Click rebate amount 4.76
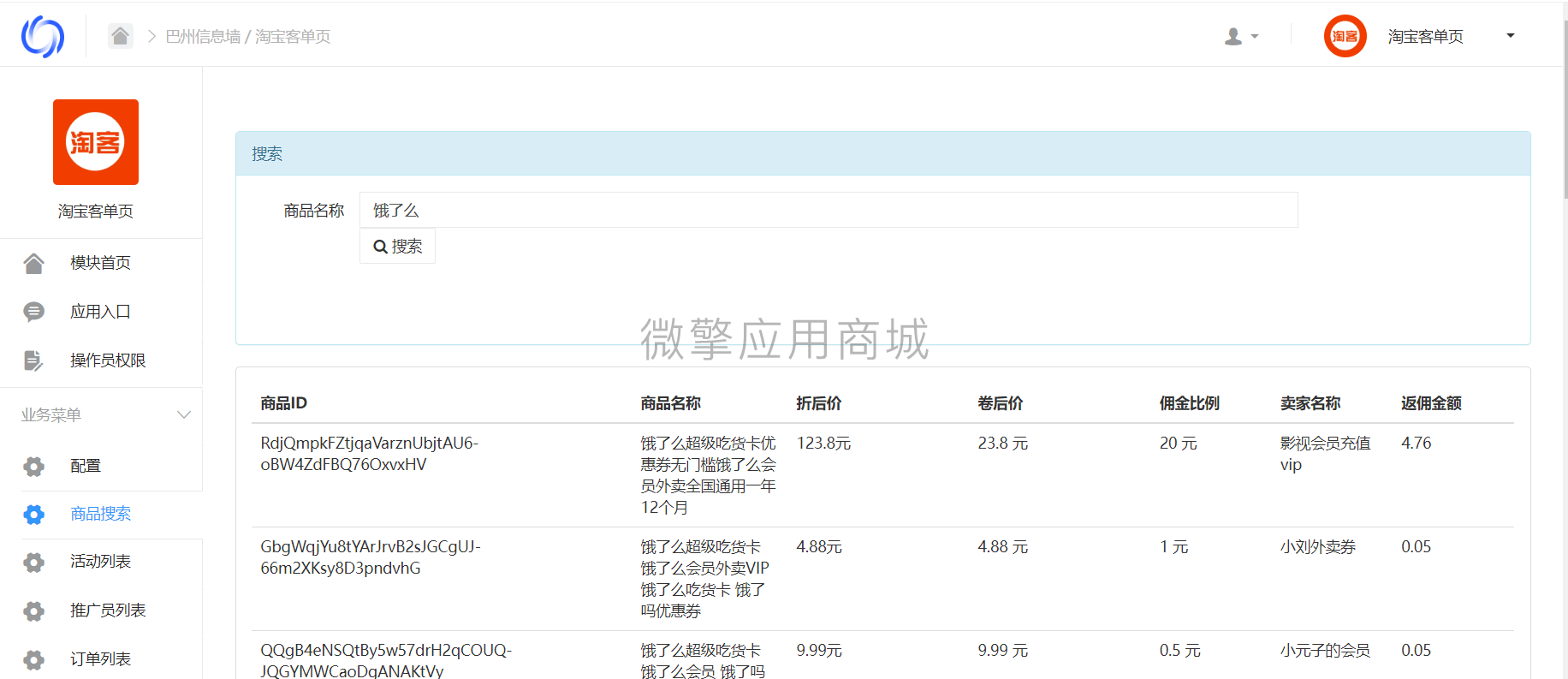The image size is (1568, 679). pos(1417,444)
